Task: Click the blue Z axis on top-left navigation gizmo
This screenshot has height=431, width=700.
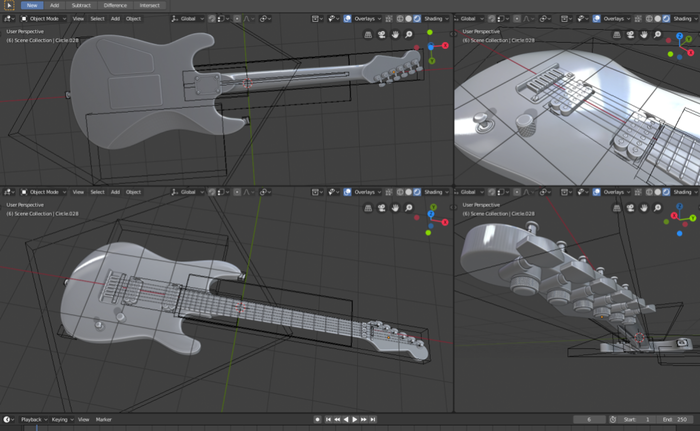Action: click(x=430, y=46)
